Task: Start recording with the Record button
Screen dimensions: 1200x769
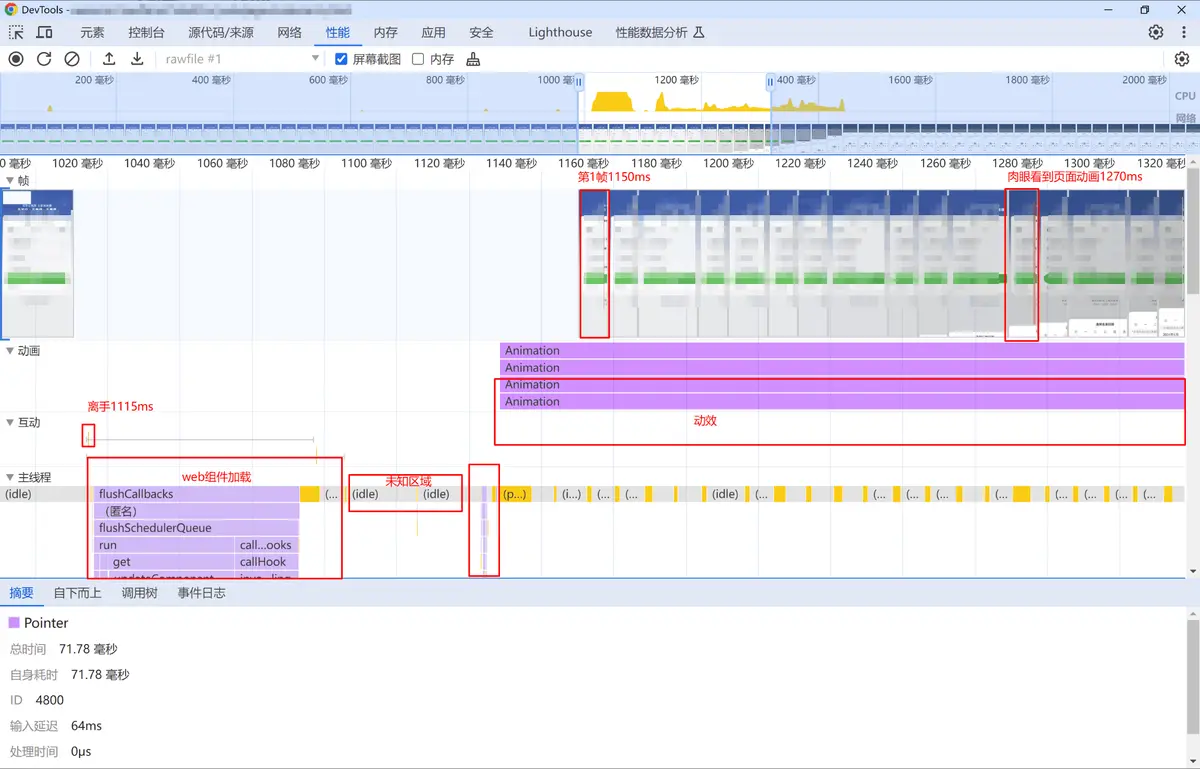Action: 16,59
